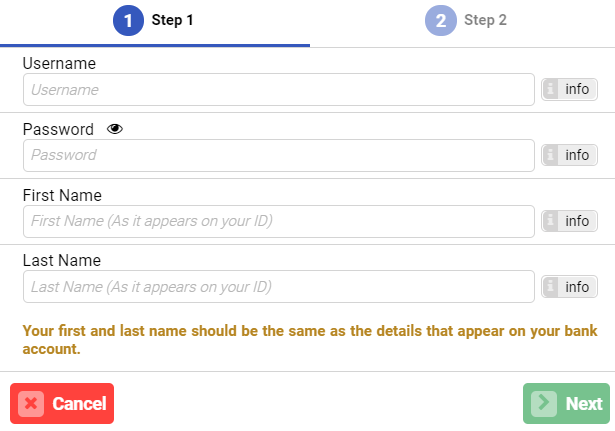Open the info text for Password
The image size is (615, 431).
(577, 155)
